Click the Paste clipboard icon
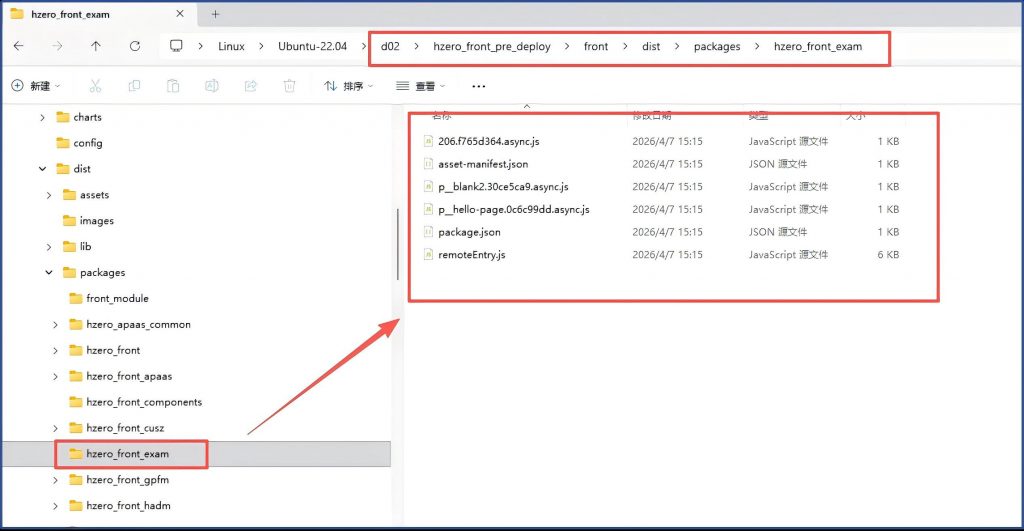Viewport: 1024px width, 531px height. tap(173, 86)
